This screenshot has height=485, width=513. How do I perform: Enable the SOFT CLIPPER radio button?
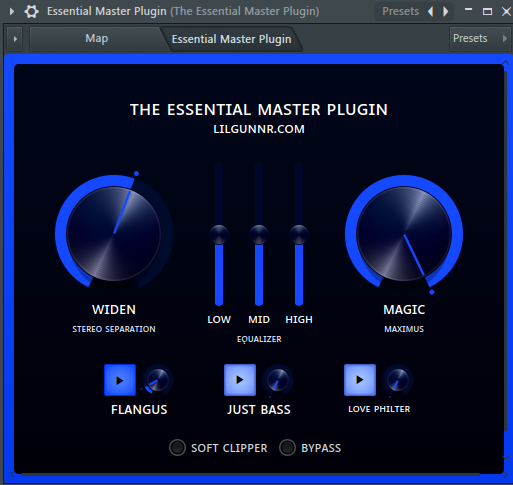point(177,447)
